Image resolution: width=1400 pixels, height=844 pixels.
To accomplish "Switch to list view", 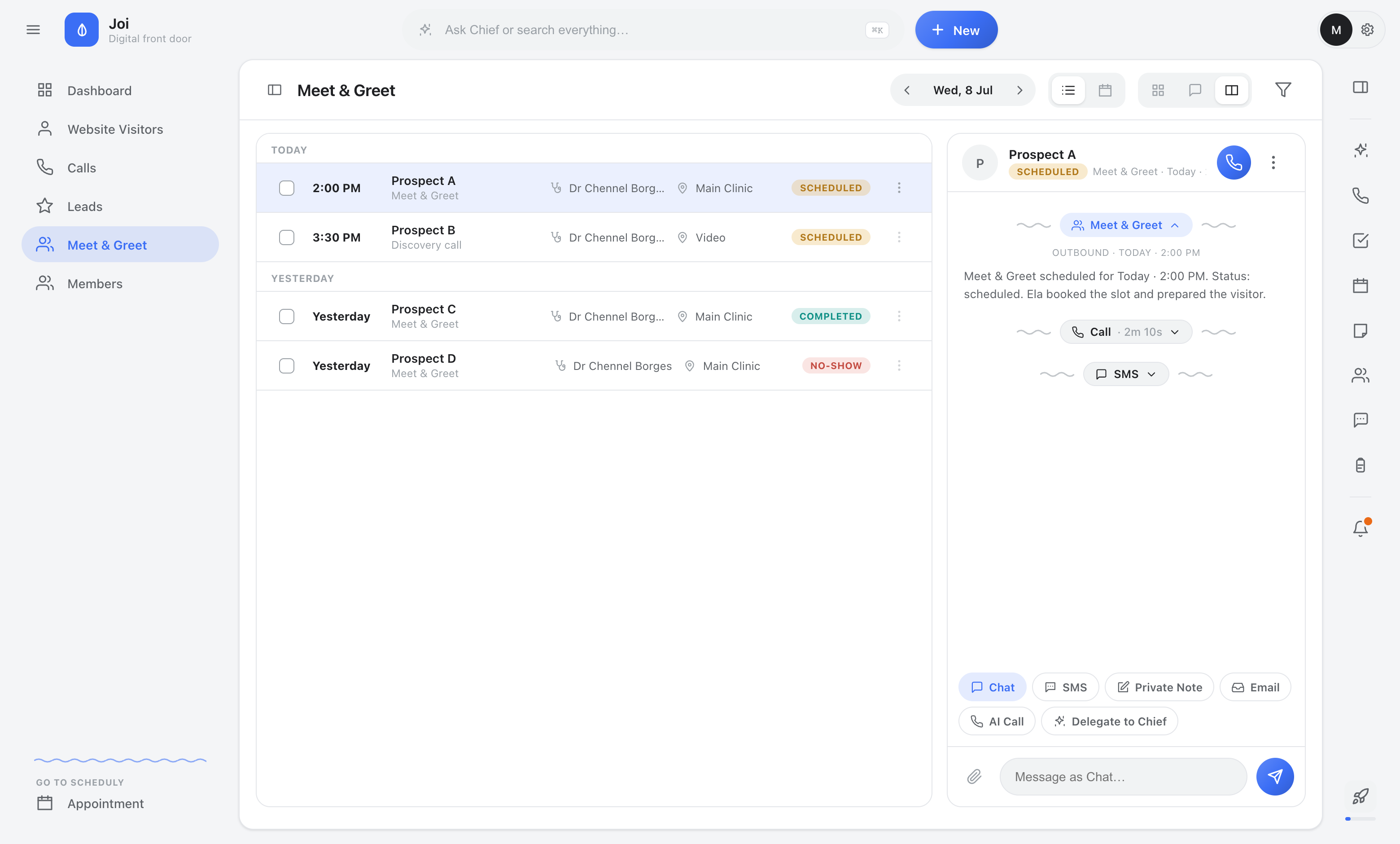I will [1068, 90].
